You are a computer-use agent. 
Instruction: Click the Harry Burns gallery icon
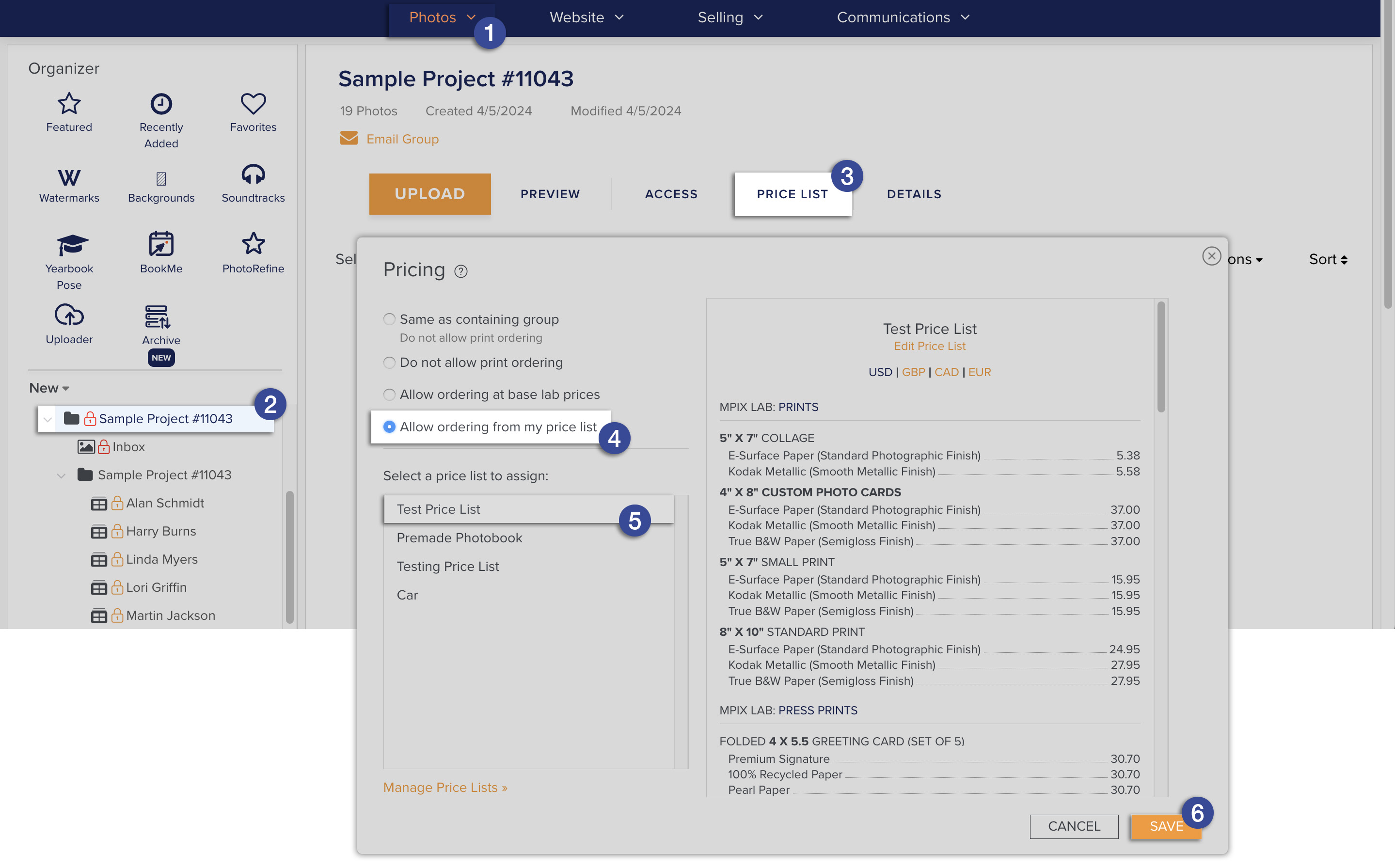99,532
